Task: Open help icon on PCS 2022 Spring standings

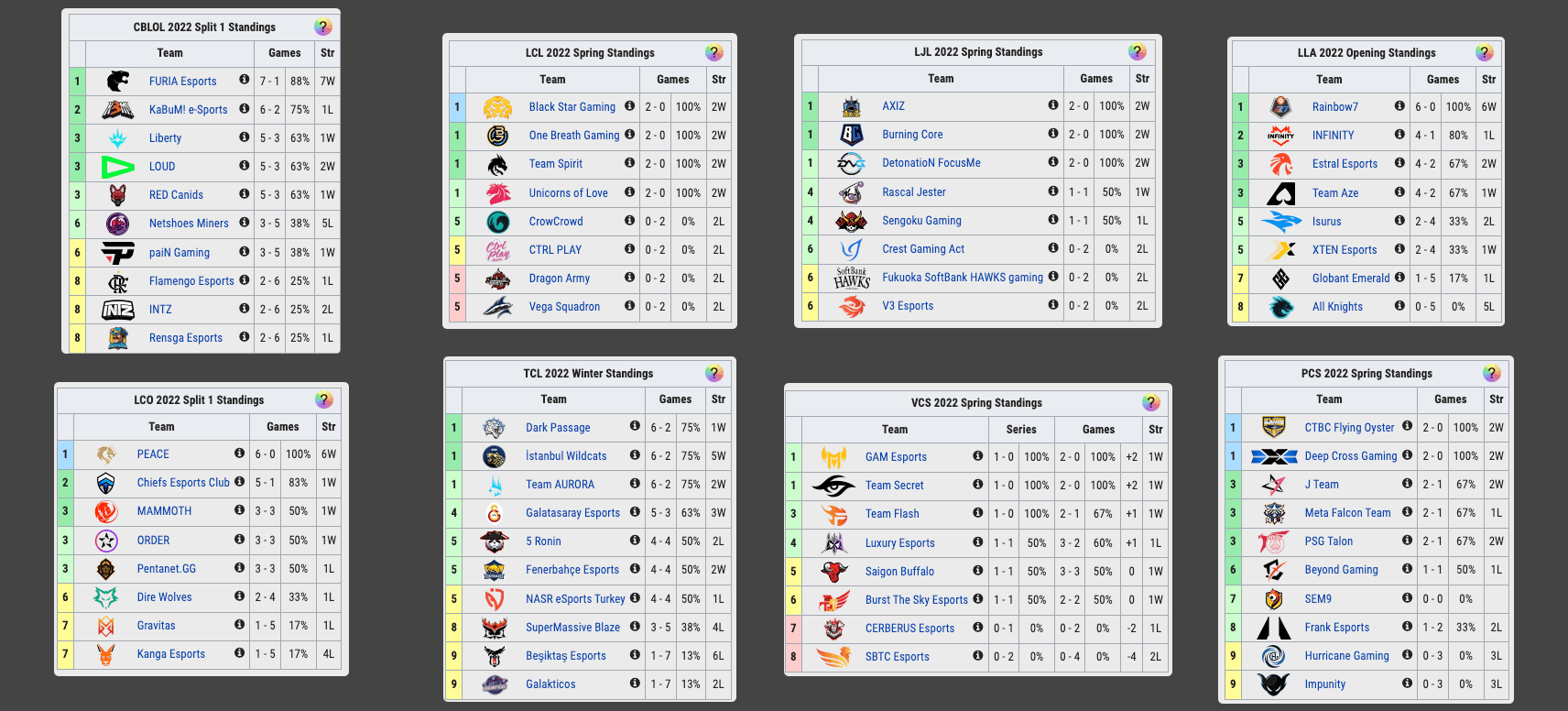Action: click(1492, 373)
